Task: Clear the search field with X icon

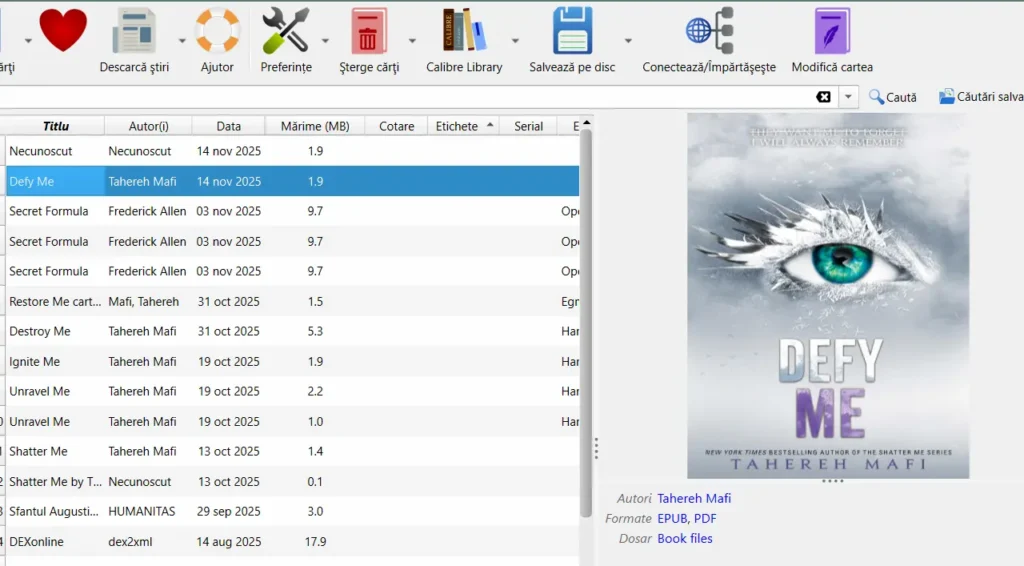Action: point(823,97)
